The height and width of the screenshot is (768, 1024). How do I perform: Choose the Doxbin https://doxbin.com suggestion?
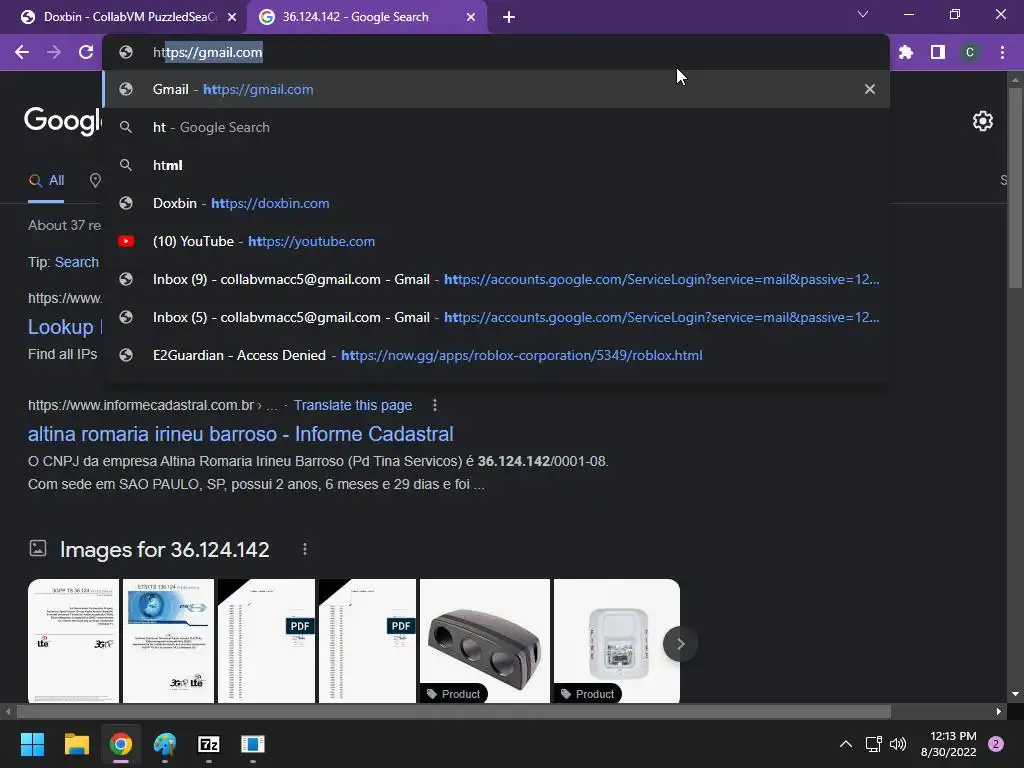[496, 203]
